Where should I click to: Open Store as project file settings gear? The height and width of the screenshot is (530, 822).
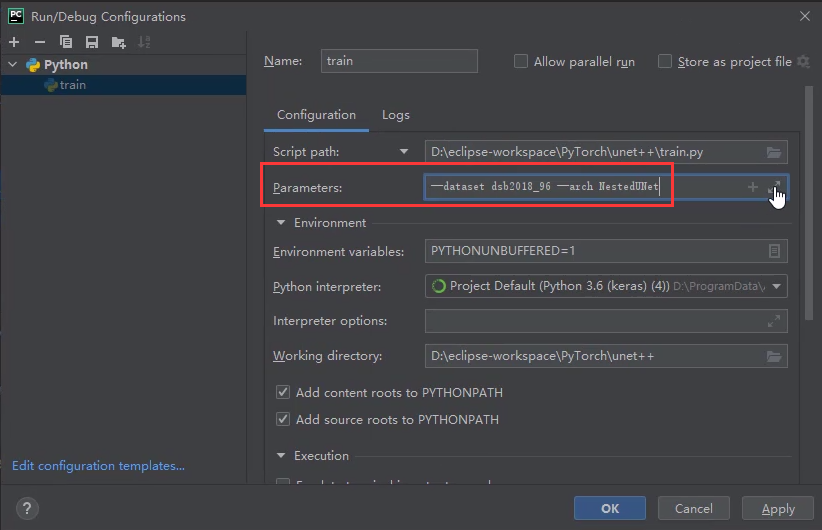tap(803, 61)
